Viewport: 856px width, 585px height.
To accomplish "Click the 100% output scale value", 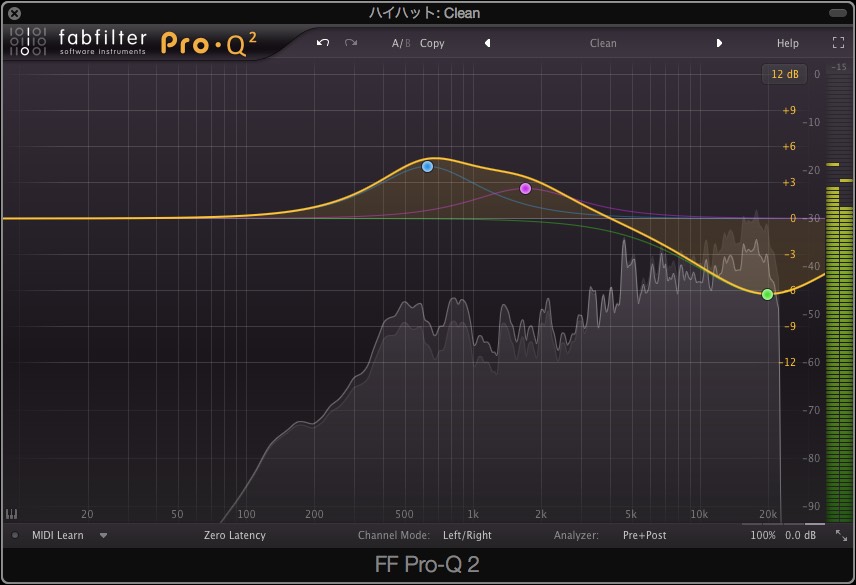I will (x=763, y=535).
